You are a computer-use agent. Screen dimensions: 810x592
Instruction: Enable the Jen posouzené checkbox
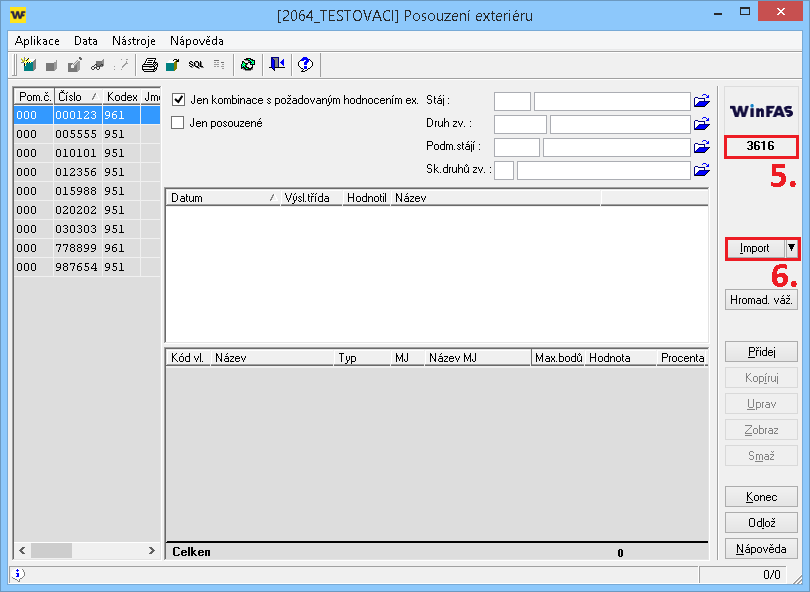tap(179, 123)
